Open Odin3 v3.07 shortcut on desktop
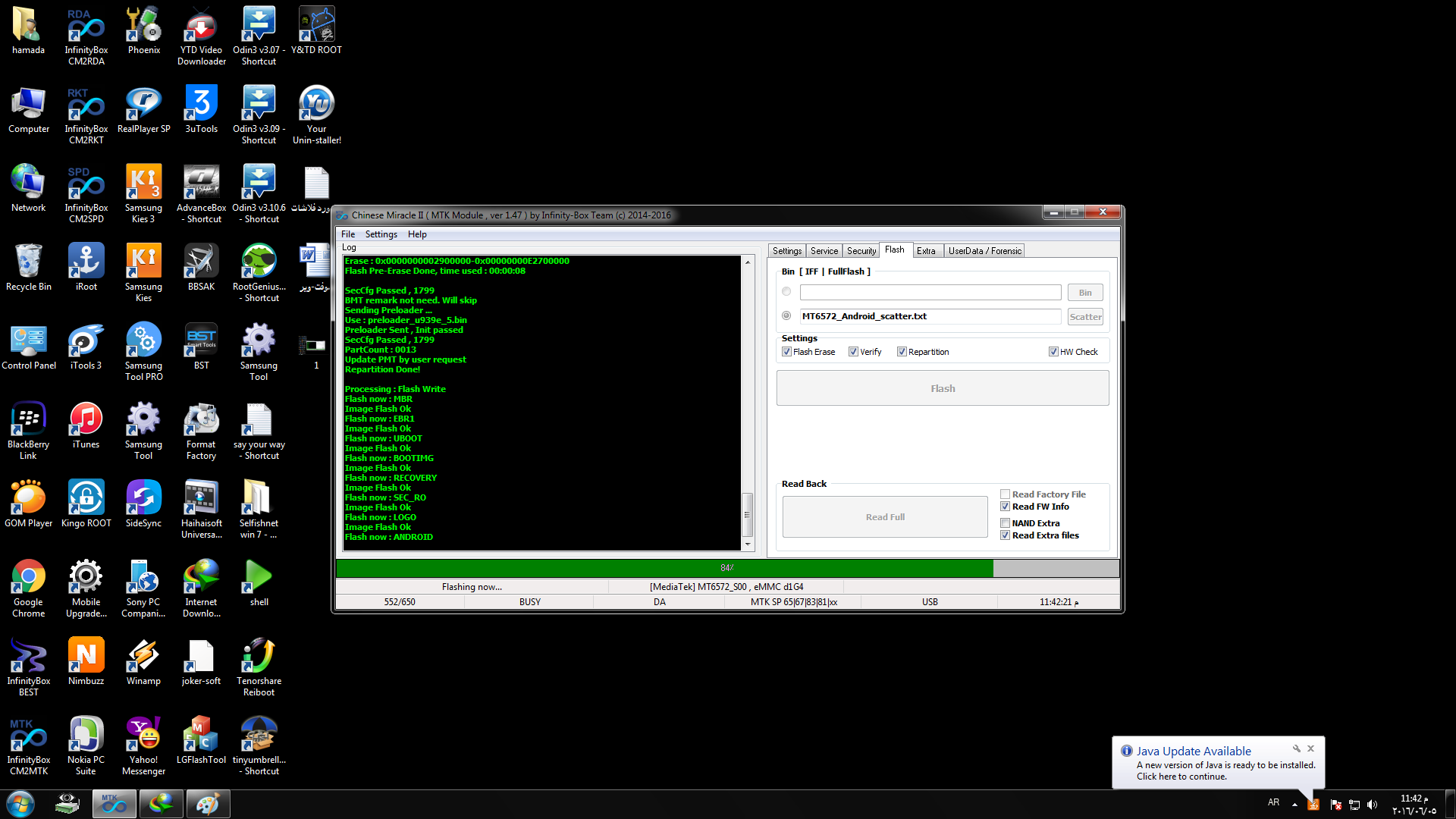The image size is (1456, 819). pyautogui.click(x=259, y=35)
